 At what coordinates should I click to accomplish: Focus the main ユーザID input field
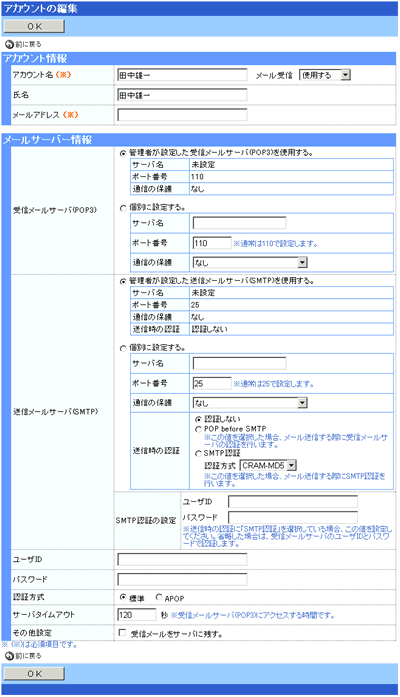pos(182,560)
